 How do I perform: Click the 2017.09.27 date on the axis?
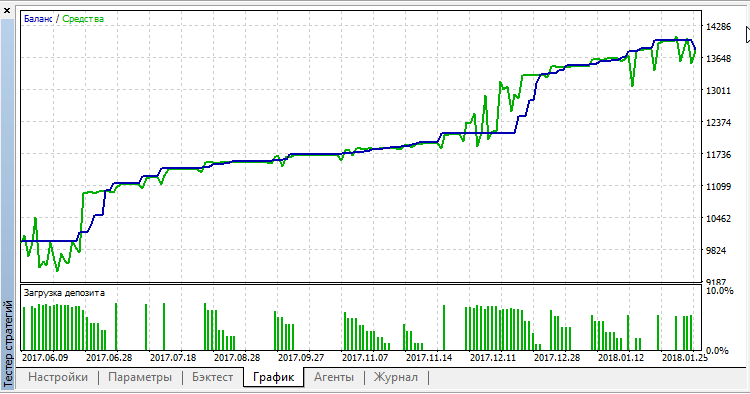[x=301, y=358]
